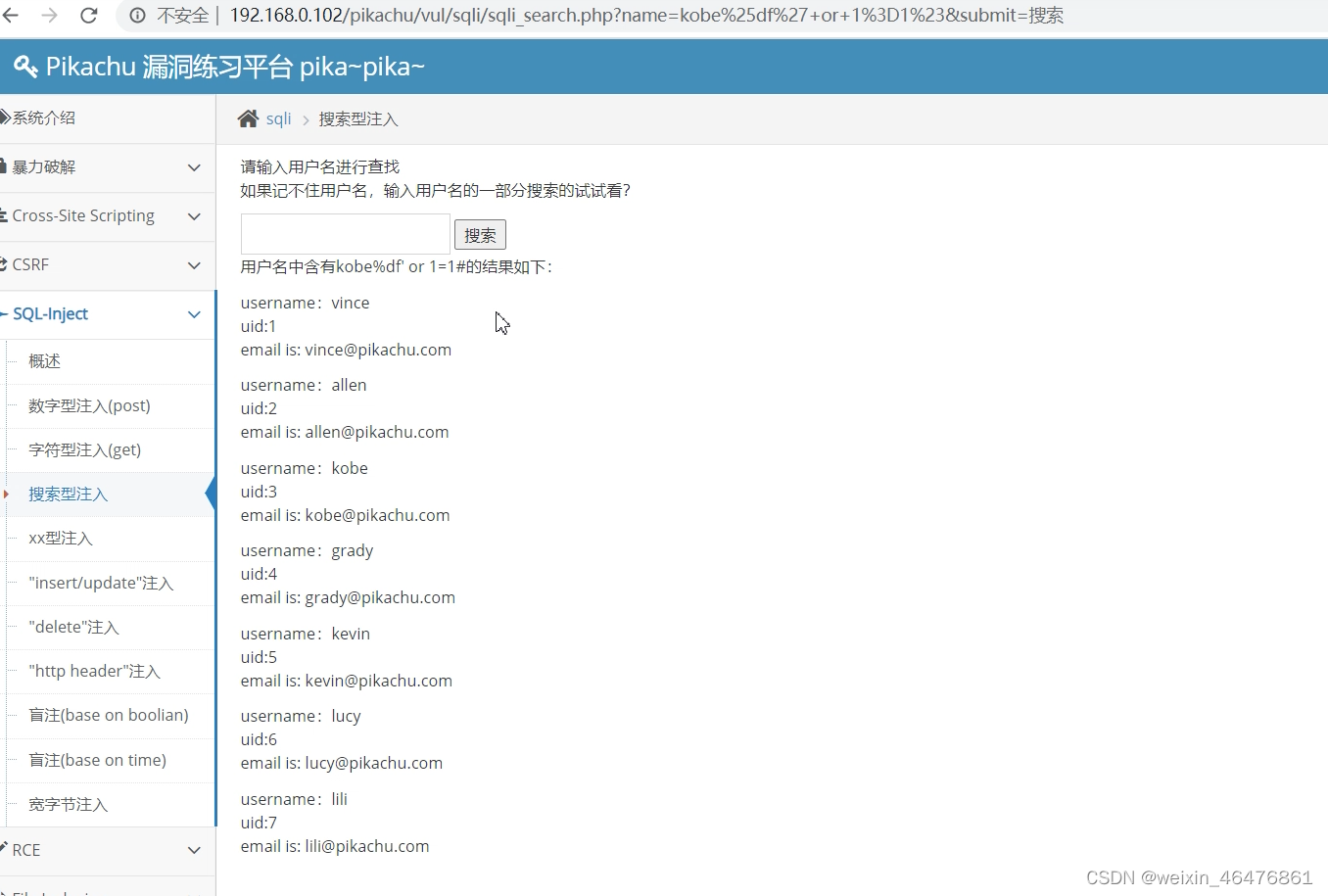The image size is (1328, 896).
Task: Click the text 'username：lucy'
Action: [x=301, y=716]
